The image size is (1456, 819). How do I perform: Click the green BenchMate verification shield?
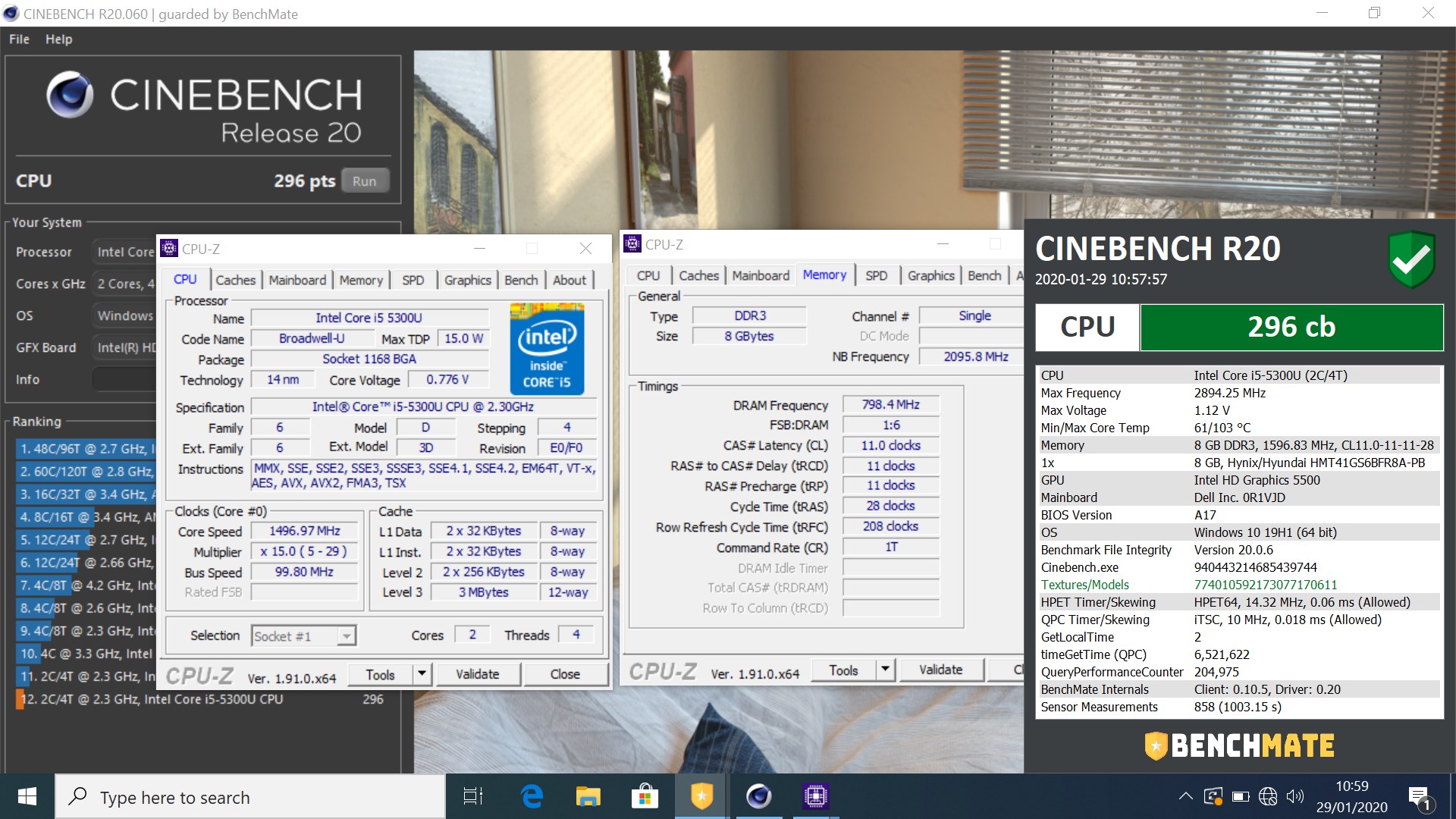pyautogui.click(x=1410, y=259)
